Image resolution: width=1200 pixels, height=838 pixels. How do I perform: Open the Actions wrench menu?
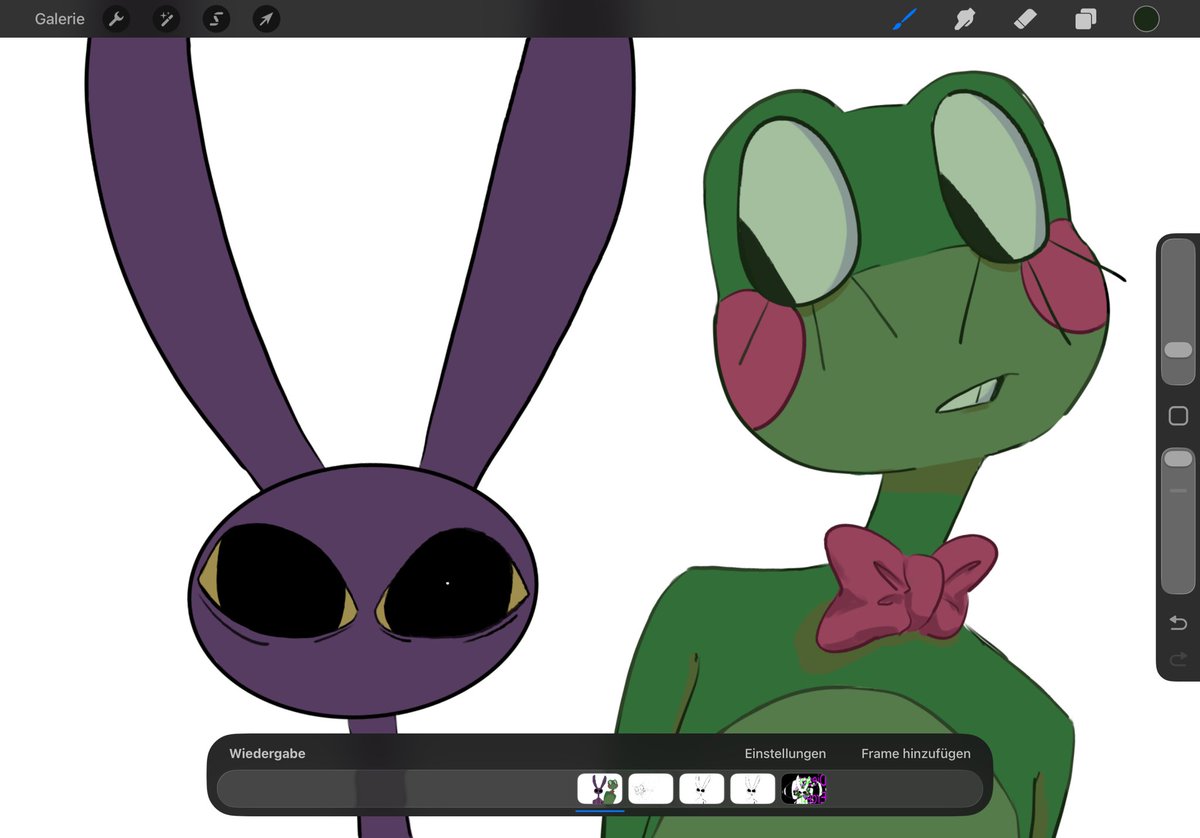coord(116,18)
